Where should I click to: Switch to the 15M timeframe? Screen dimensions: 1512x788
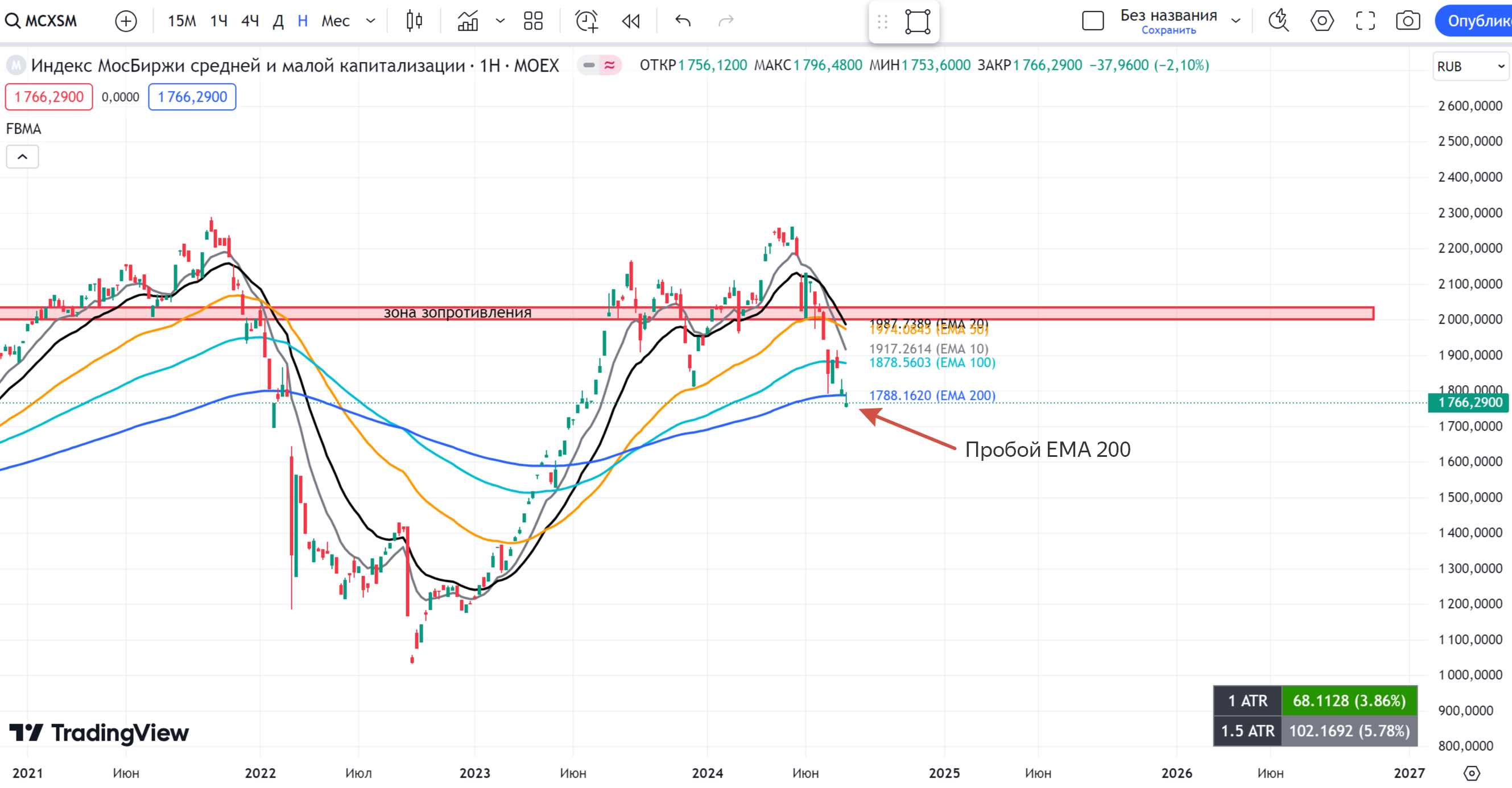coord(181,21)
